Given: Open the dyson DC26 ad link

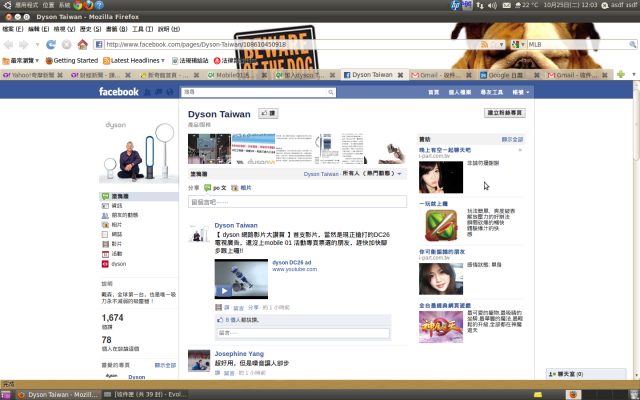Looking at the screenshot, I should [x=291, y=262].
